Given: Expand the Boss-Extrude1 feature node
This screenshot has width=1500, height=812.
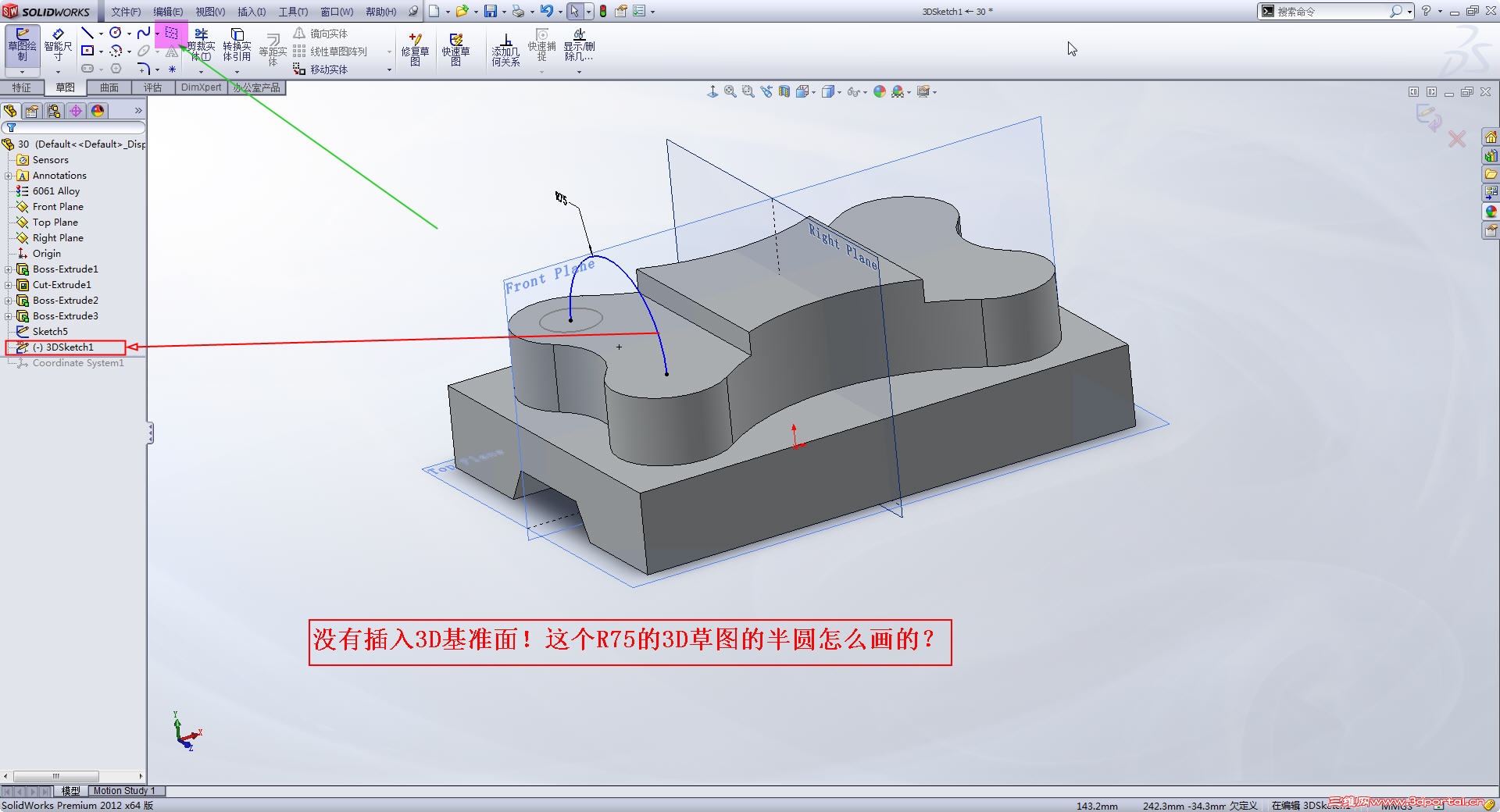Looking at the screenshot, I should [x=8, y=269].
